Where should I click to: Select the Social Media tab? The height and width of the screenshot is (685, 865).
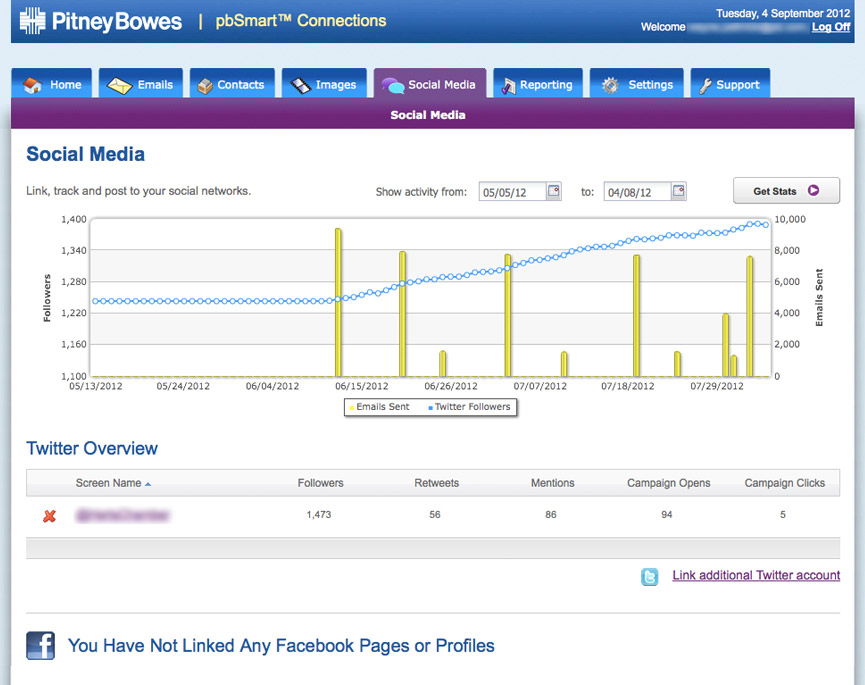[x=430, y=83]
